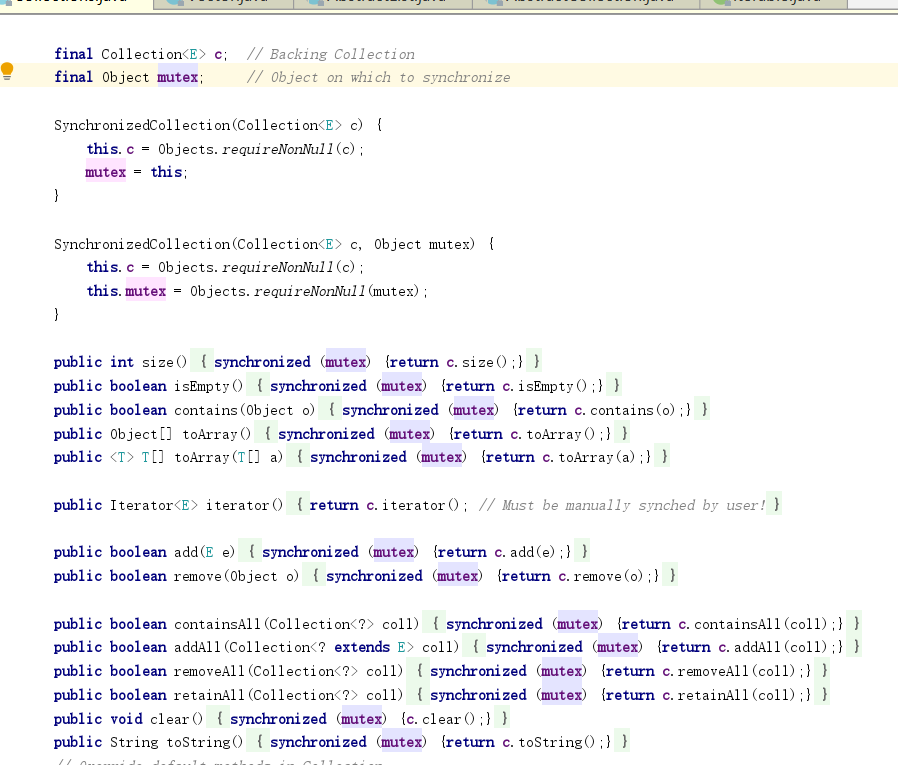Click 'Collection<E>' in the 'final Collection<E> c' field line

point(153,54)
